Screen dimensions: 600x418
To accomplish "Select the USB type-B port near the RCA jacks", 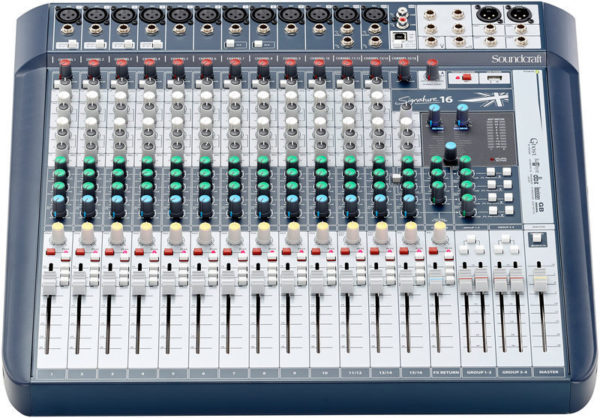I will point(399,38).
